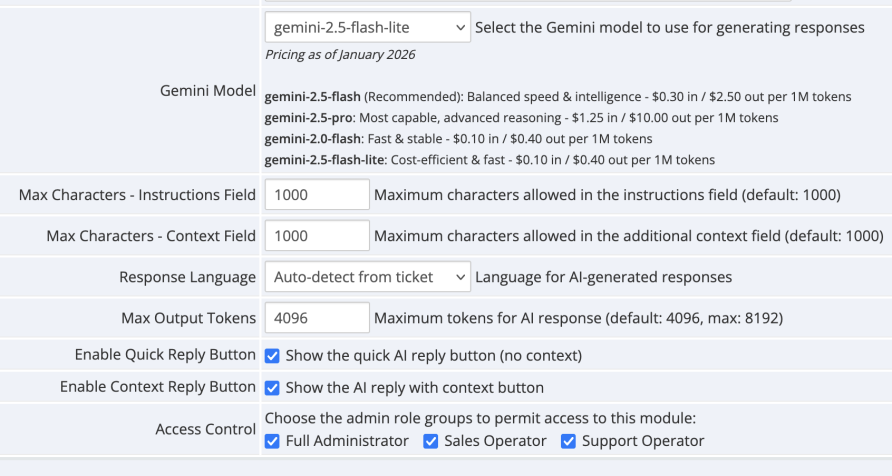The height and width of the screenshot is (476, 892).
Task: Disable the Support Operator access checkbox
Action: [x=568, y=441]
